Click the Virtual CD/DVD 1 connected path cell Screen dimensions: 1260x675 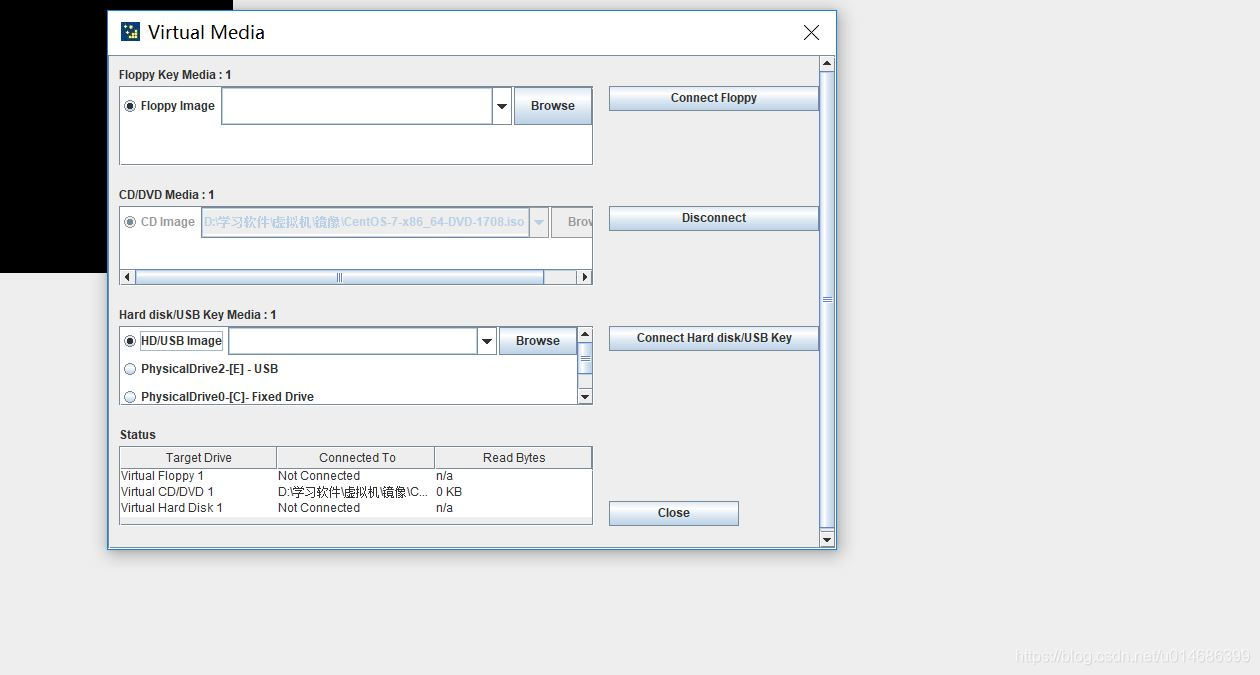click(355, 492)
